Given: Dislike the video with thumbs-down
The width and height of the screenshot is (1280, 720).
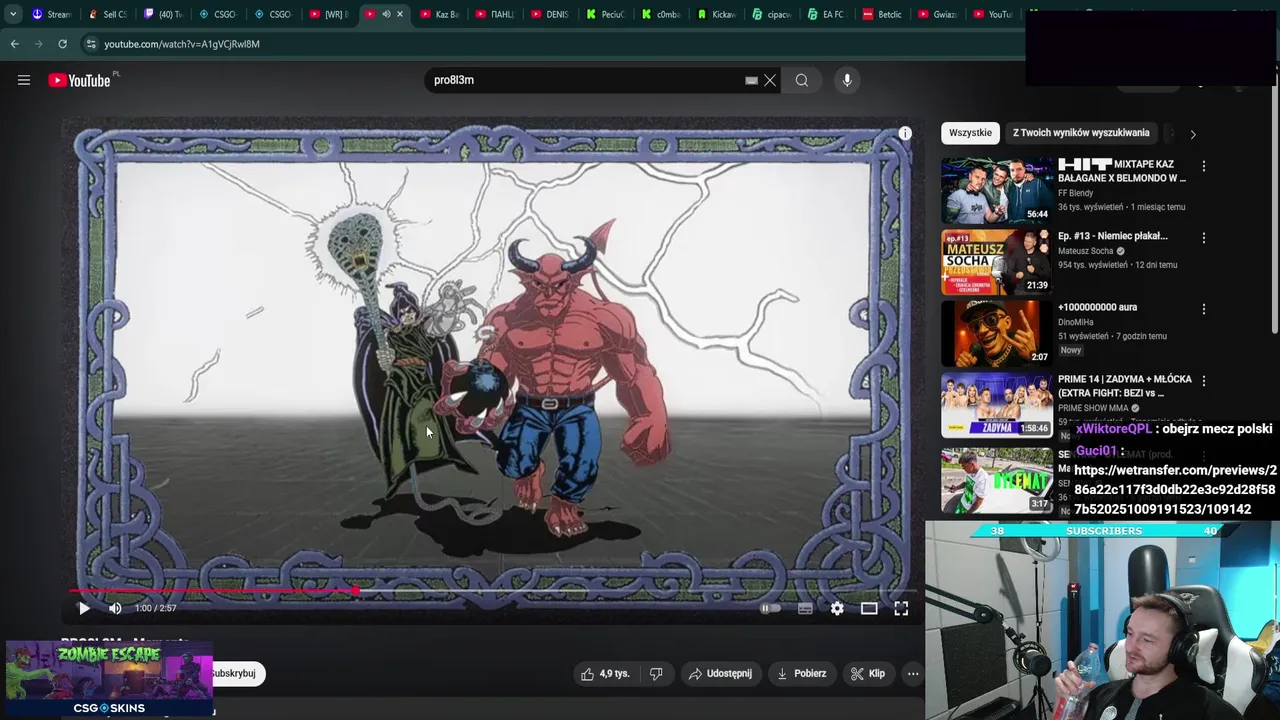Looking at the screenshot, I should coord(656,674).
